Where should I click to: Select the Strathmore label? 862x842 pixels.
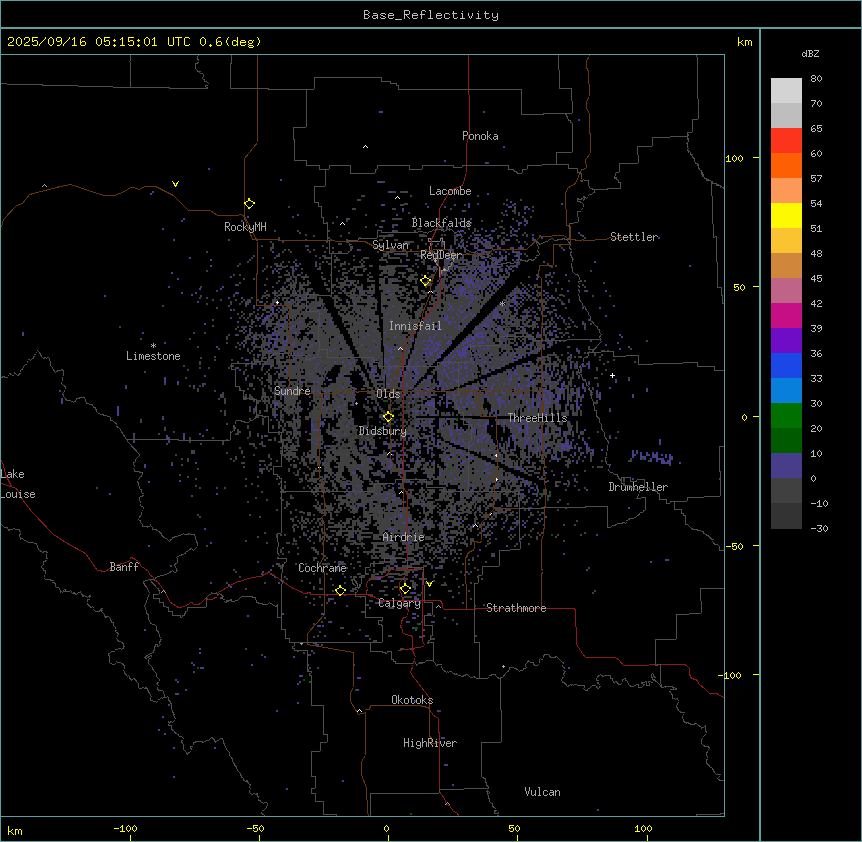click(516, 608)
